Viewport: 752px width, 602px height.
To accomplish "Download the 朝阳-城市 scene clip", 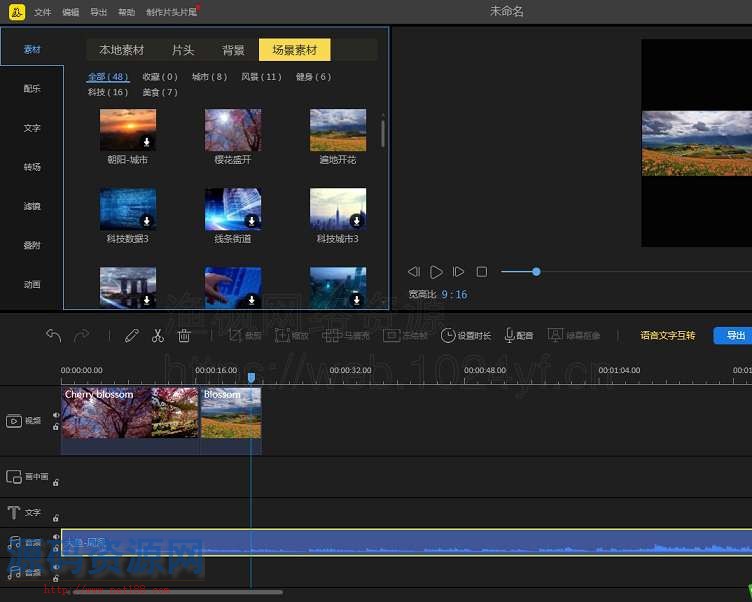I will (147, 142).
